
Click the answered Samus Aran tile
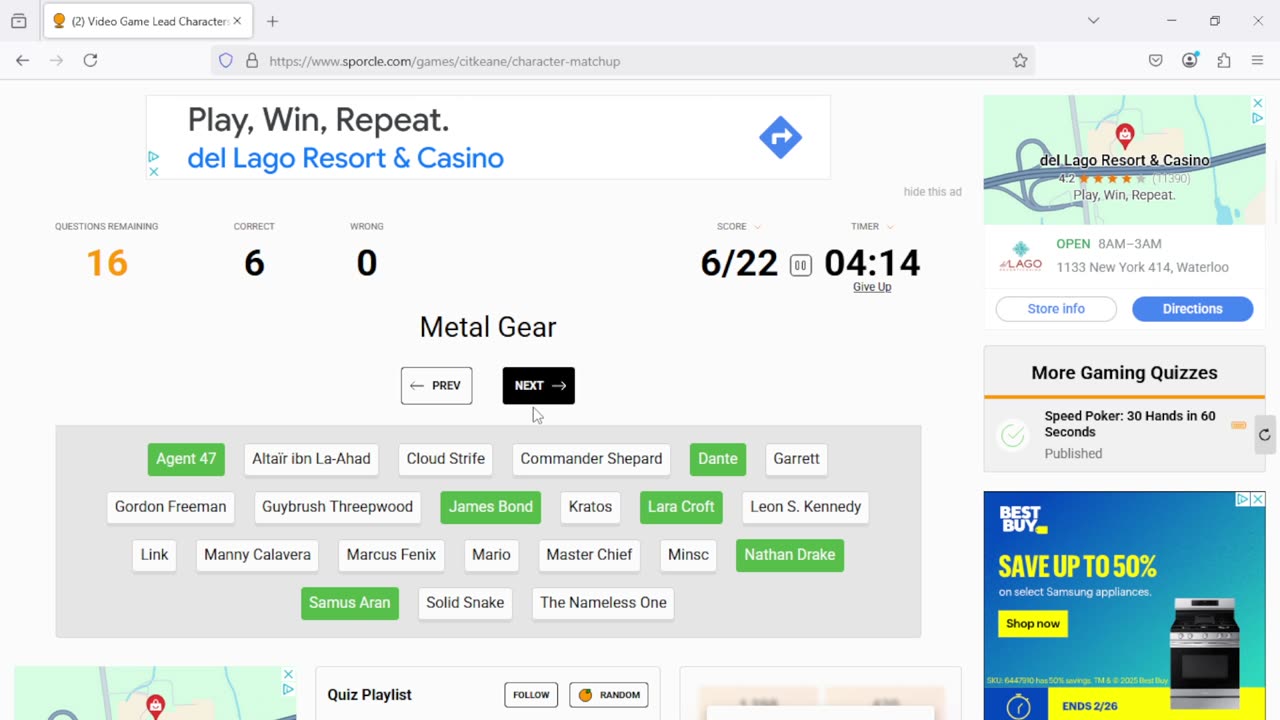(350, 603)
